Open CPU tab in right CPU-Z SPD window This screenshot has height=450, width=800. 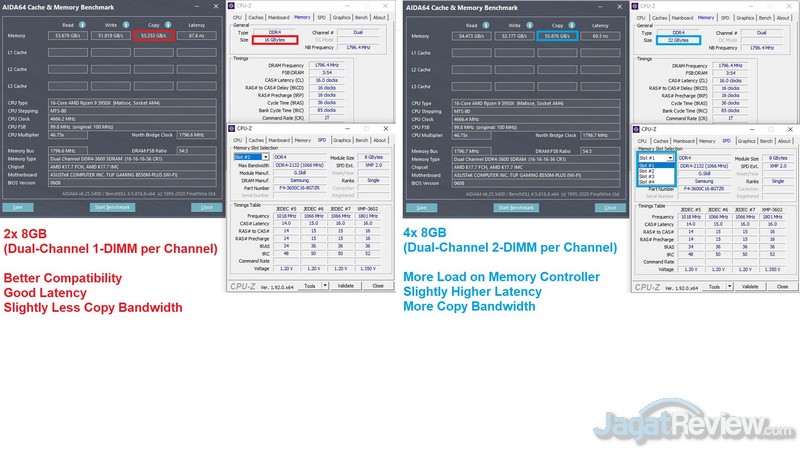(642, 141)
